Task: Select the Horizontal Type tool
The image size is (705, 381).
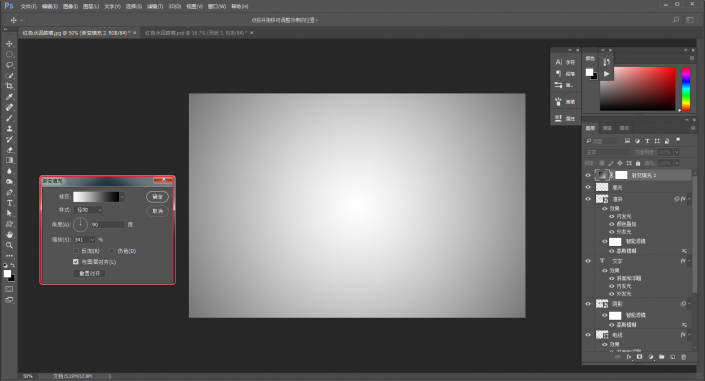Action: 9,203
